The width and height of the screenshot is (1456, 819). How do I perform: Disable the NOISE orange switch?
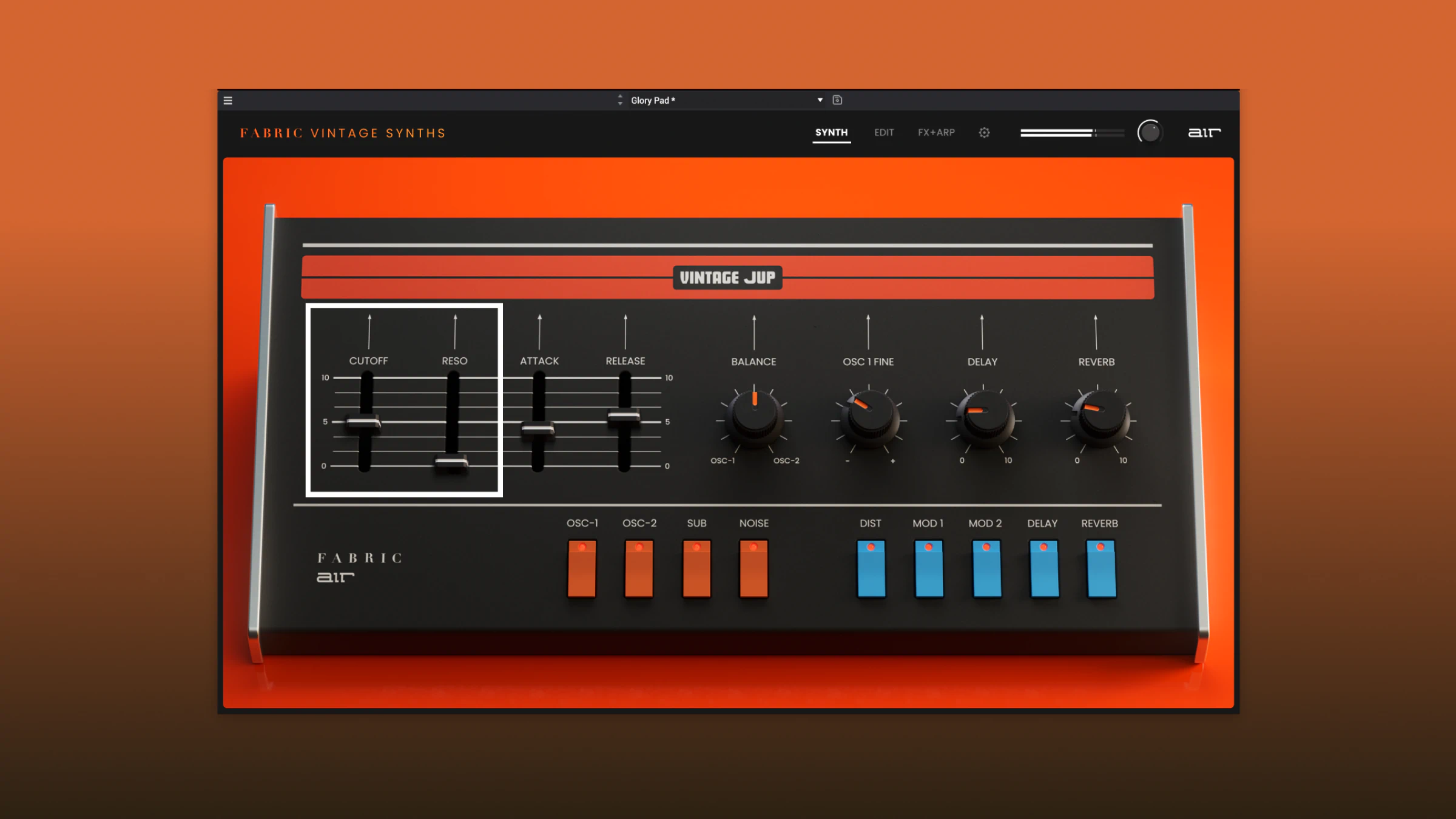[x=753, y=568]
